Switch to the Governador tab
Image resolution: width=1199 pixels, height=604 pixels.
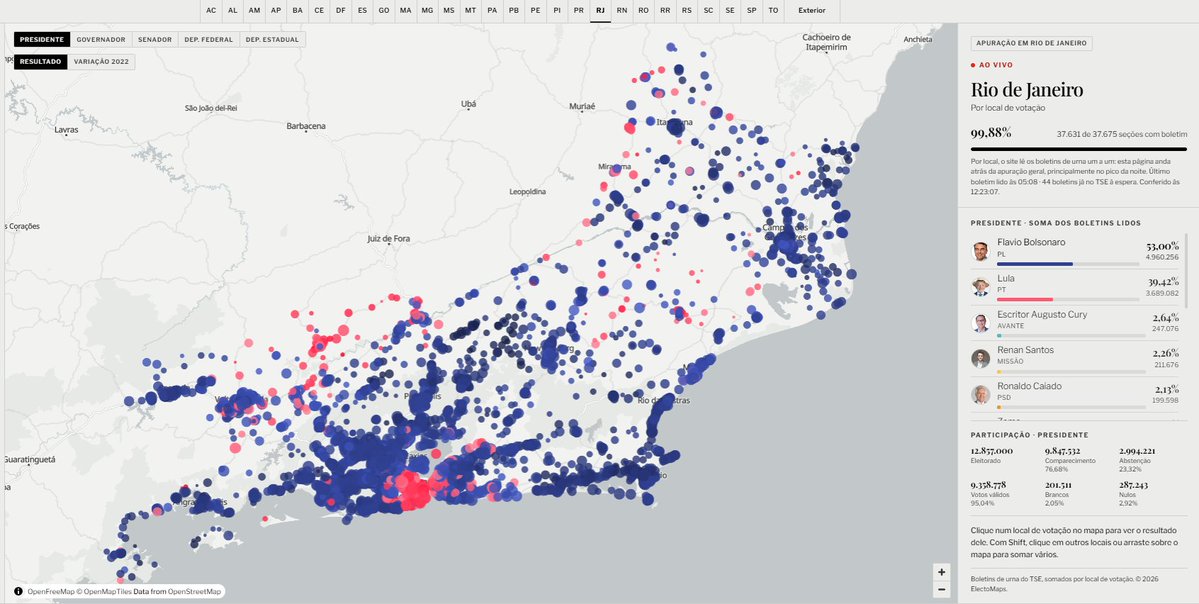point(101,39)
